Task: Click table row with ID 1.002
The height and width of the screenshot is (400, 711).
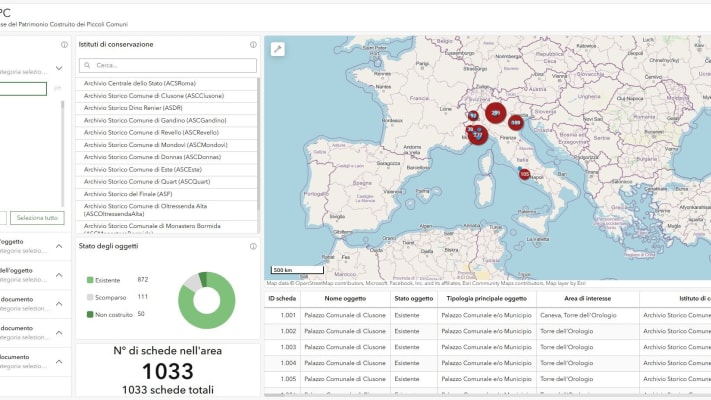Action: coord(487,331)
